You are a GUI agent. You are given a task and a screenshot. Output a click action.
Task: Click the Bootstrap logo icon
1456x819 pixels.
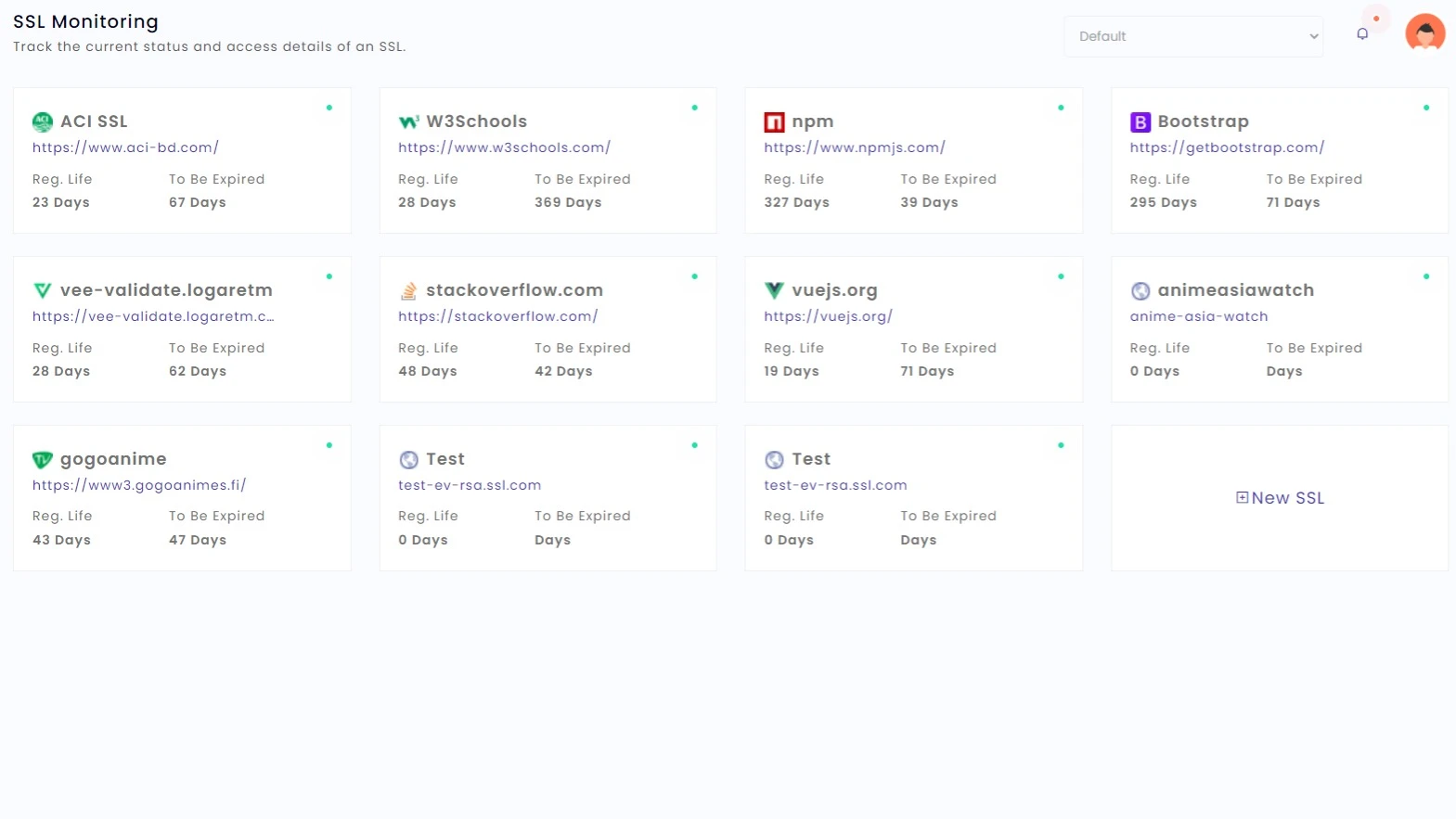coord(1140,122)
